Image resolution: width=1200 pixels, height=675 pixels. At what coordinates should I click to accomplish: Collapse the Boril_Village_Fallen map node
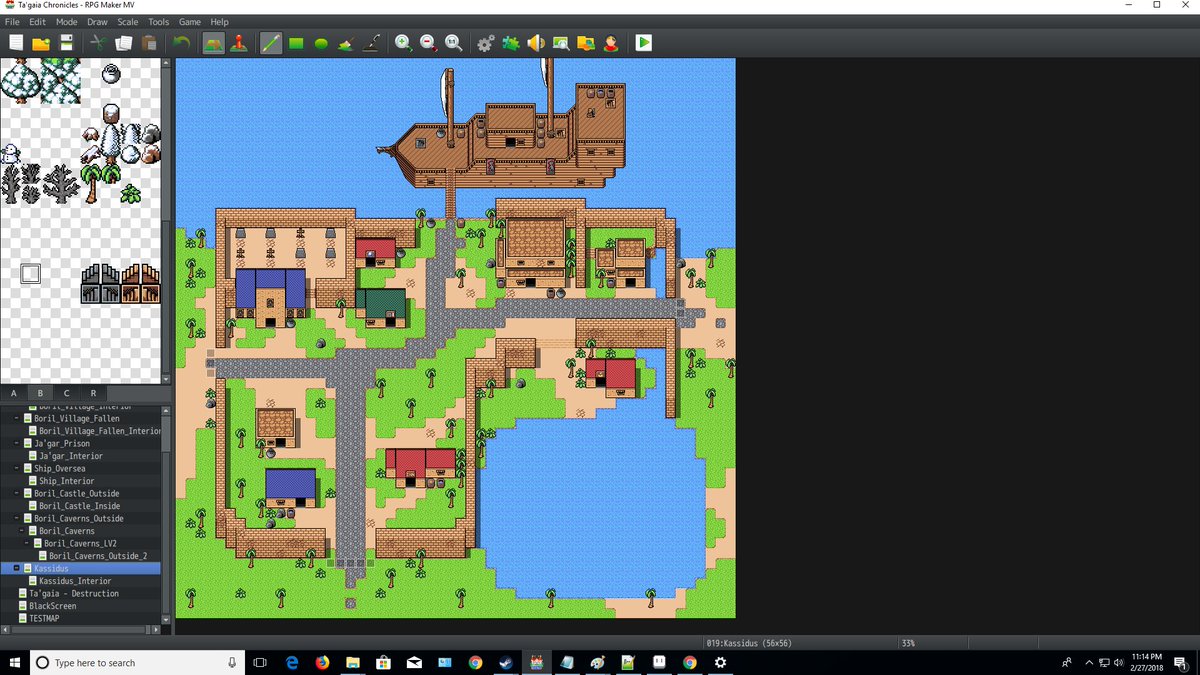pyautogui.click(x=17, y=418)
